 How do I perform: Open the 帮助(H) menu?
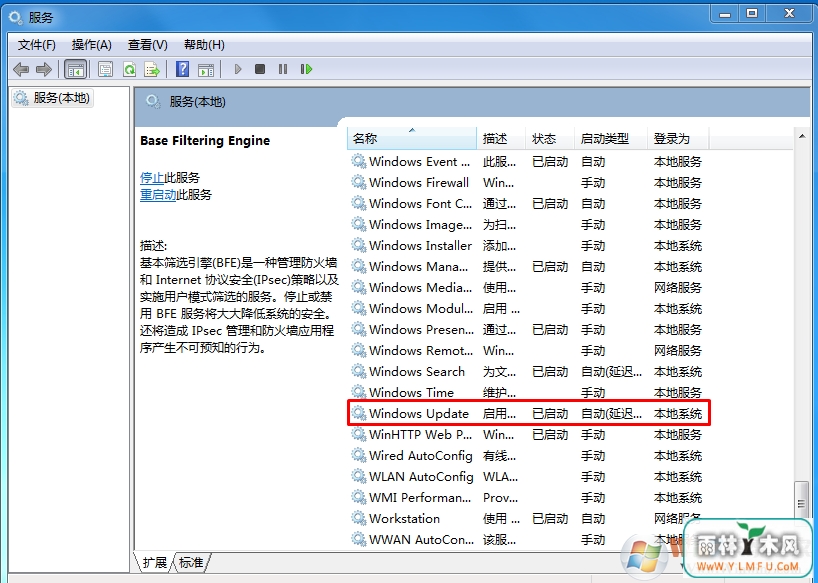pos(204,45)
